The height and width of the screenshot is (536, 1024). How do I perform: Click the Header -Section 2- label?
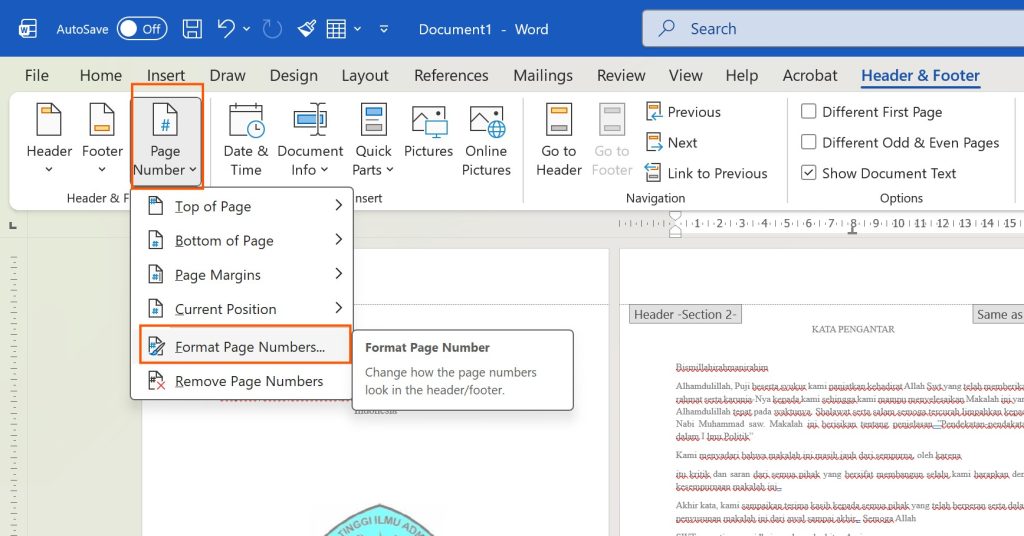685,315
